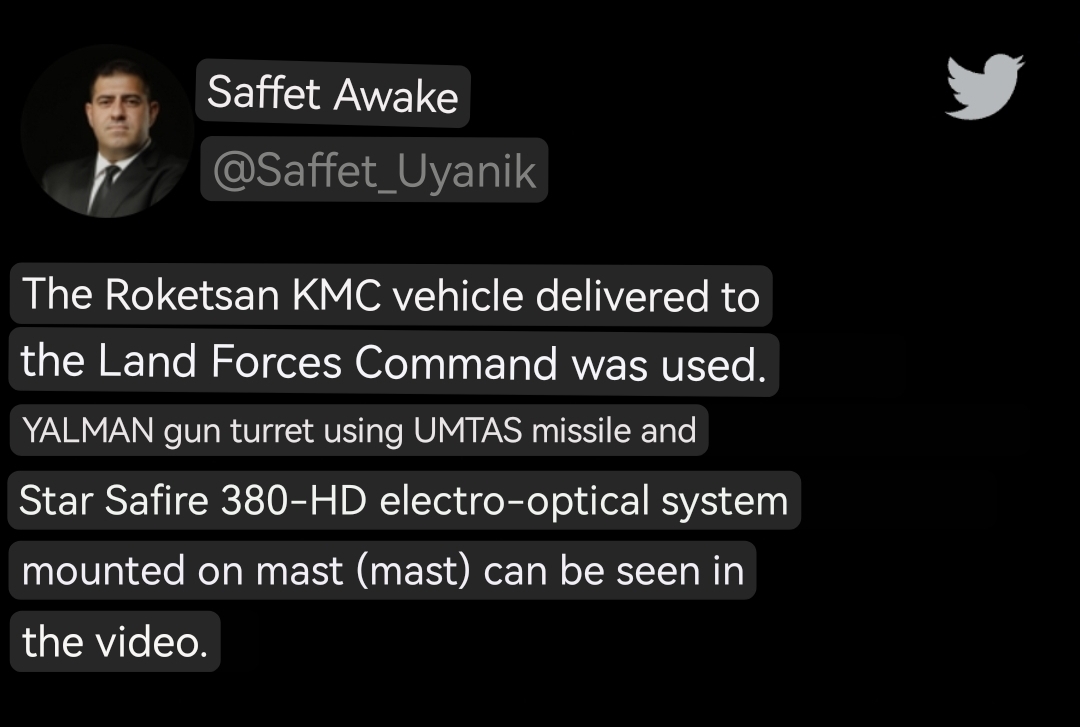
Task: Open the profile photo of Saffet
Action: point(105,131)
